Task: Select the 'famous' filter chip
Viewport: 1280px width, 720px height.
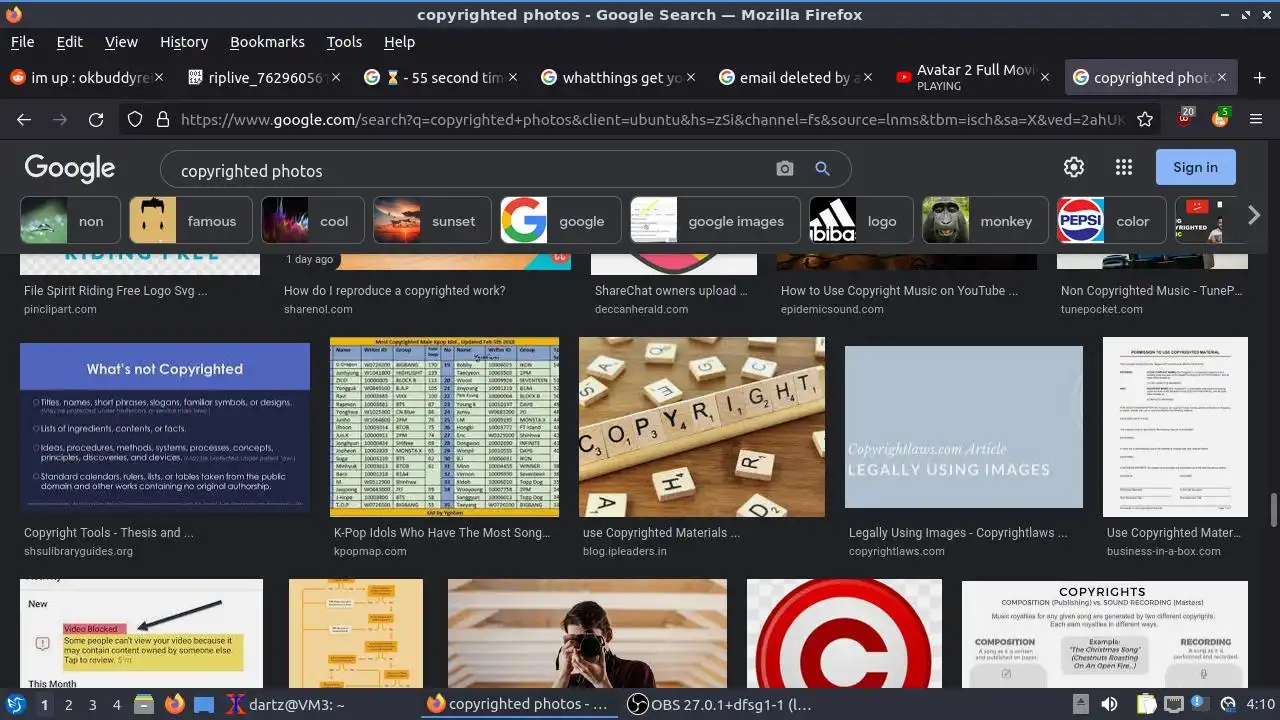Action: (190, 221)
